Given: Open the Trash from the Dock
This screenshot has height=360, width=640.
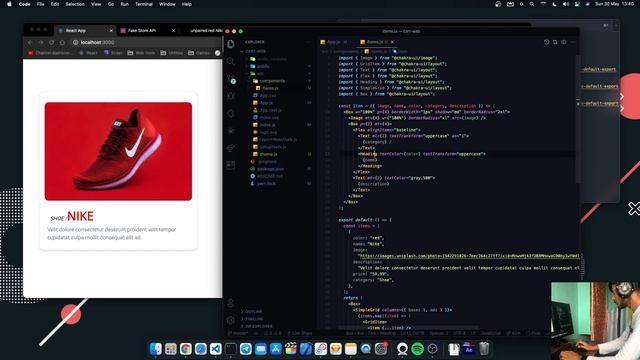Looking at the screenshot, I should pyautogui.click(x=484, y=349).
